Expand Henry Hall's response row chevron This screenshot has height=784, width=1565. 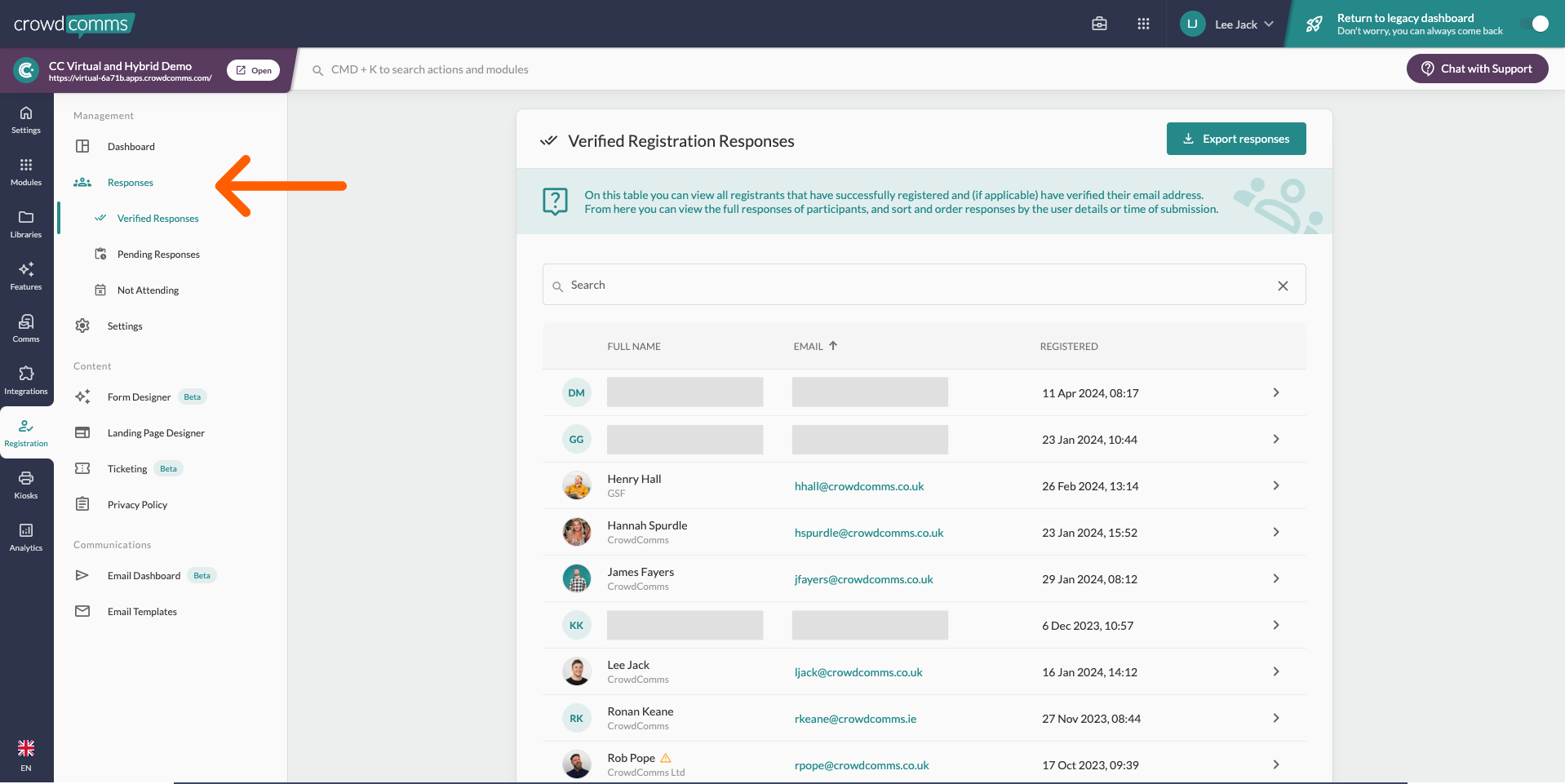(1275, 485)
